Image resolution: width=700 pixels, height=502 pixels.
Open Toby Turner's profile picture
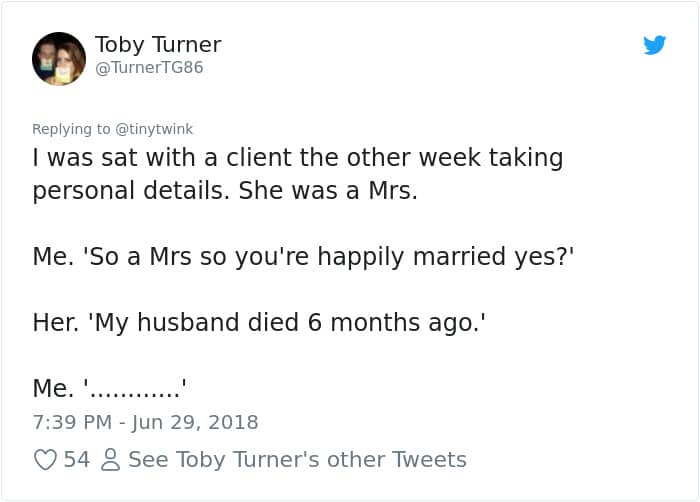coord(59,58)
